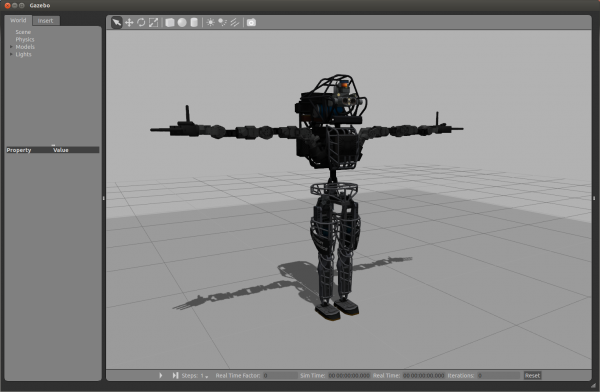
Task: Take a screenshot with camera icon
Action: click(251, 23)
